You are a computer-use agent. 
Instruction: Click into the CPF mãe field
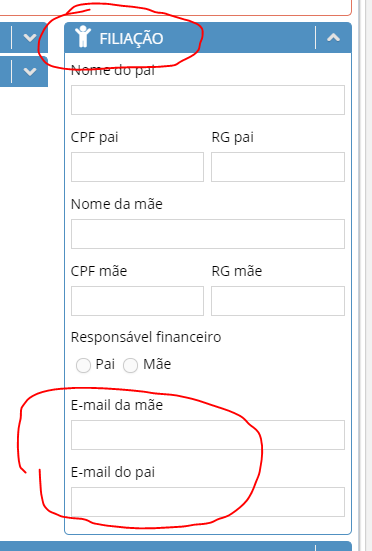pos(137,301)
